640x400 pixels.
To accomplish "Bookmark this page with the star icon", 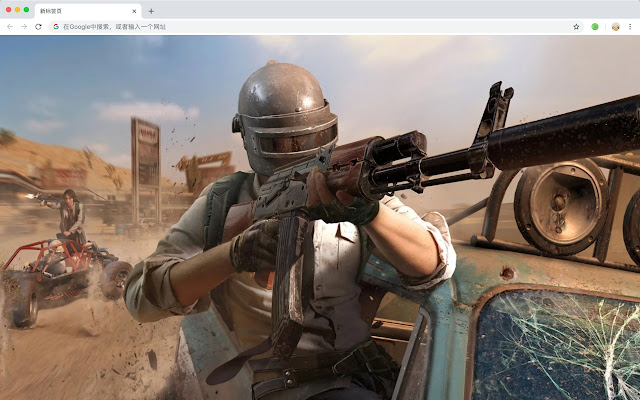I will [576, 27].
